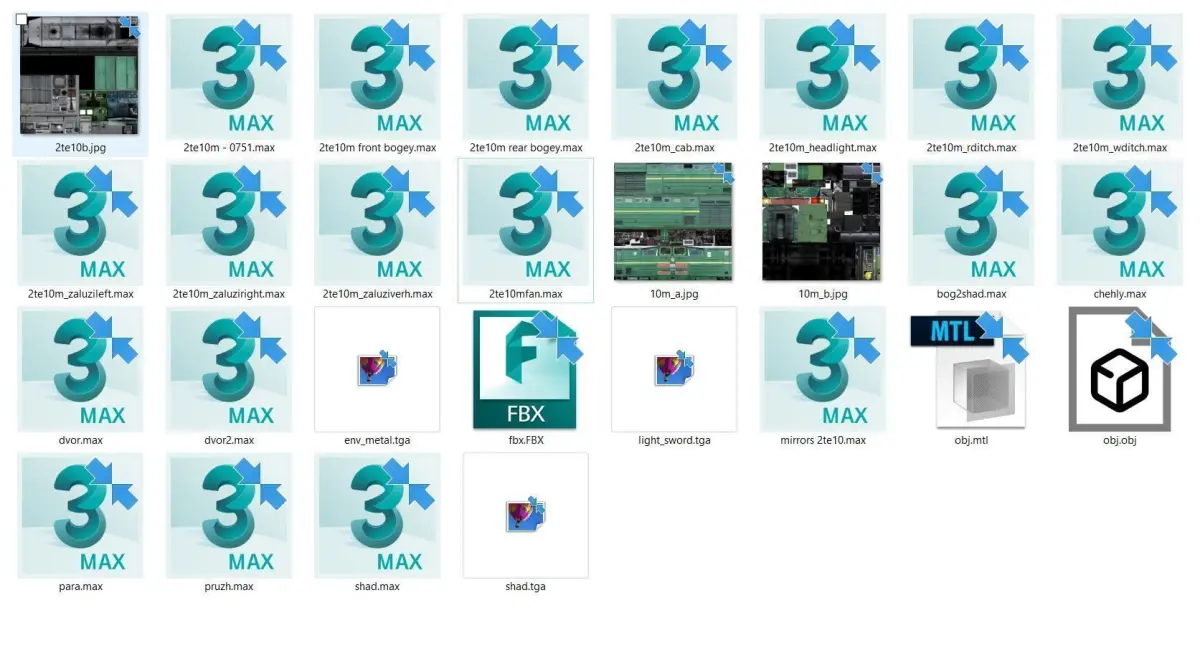
Task: Click the file name label 2te10m_zaluzileft.max
Action: click(x=80, y=294)
